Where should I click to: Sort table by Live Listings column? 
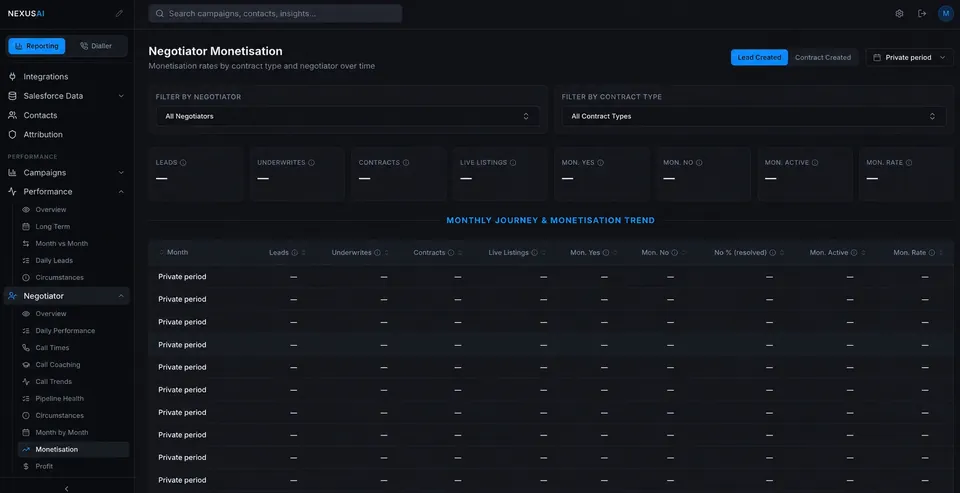517,253
